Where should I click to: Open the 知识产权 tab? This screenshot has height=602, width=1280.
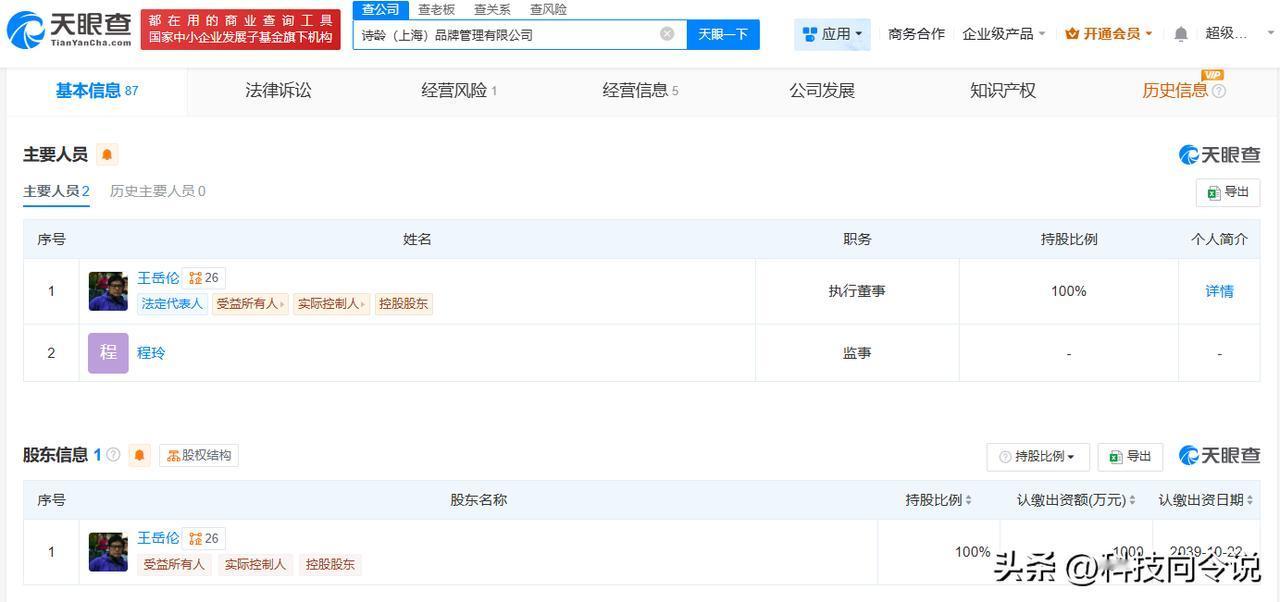pyautogui.click(x=1003, y=91)
